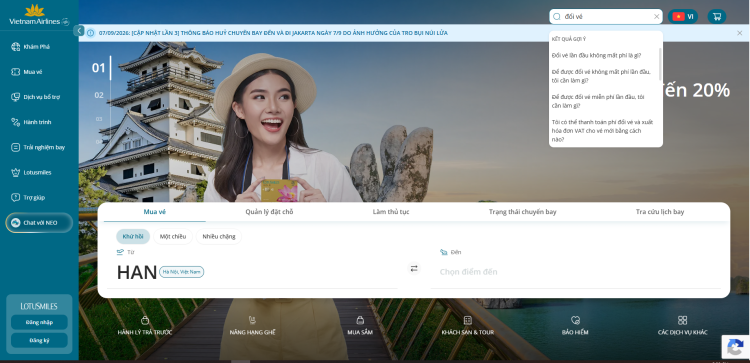Open Bảo hiểm service
Image resolution: width=750 pixels, height=363 pixels.
(x=575, y=326)
